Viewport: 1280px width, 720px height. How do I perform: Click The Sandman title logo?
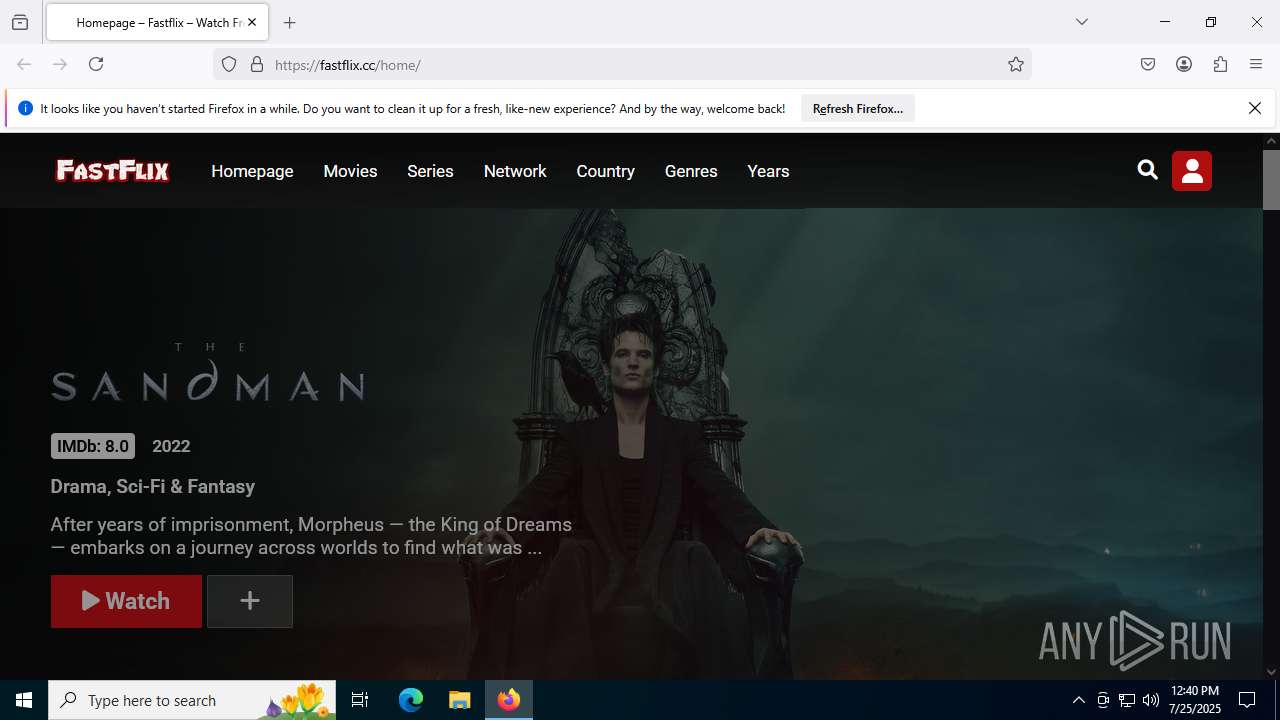click(x=208, y=372)
